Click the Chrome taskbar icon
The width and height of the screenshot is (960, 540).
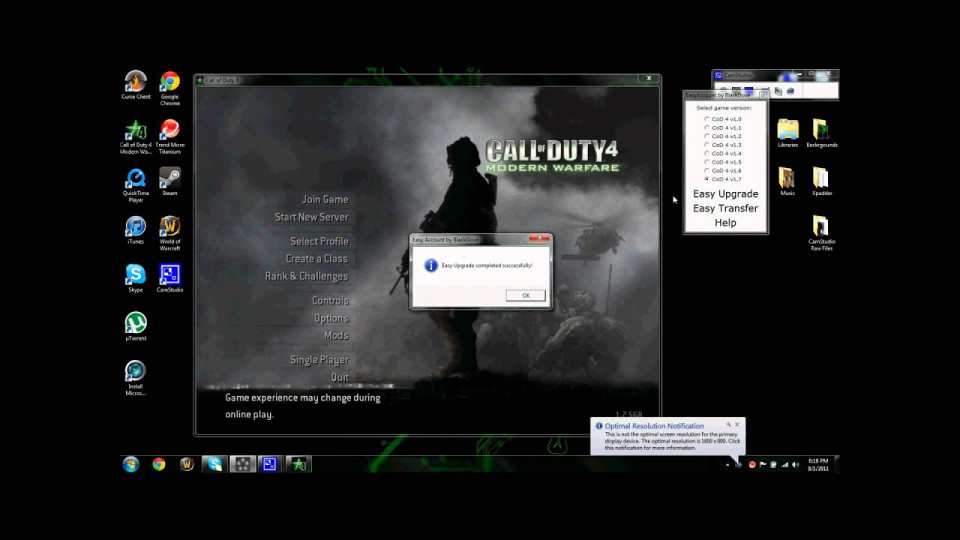(159, 464)
